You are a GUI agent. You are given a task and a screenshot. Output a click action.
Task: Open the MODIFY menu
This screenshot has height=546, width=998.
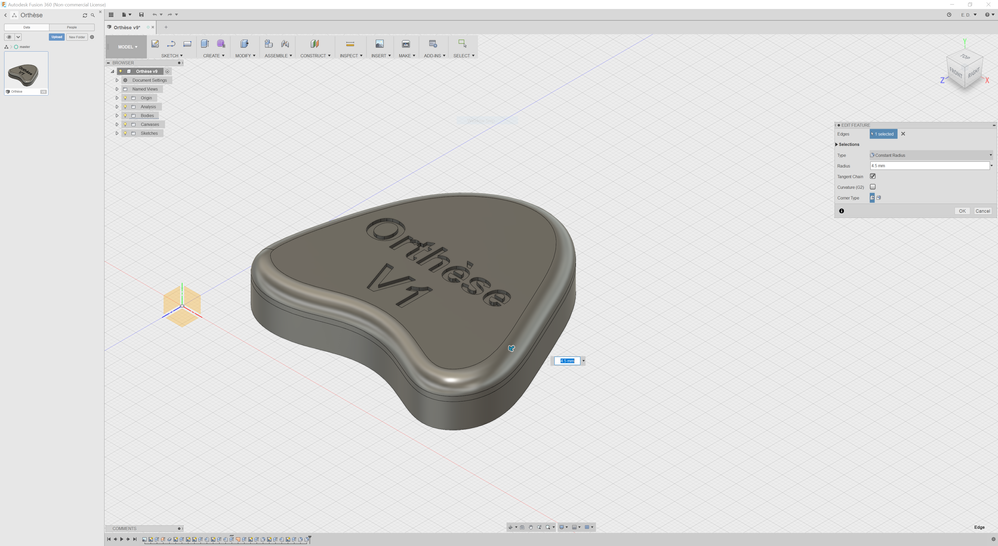(x=245, y=55)
